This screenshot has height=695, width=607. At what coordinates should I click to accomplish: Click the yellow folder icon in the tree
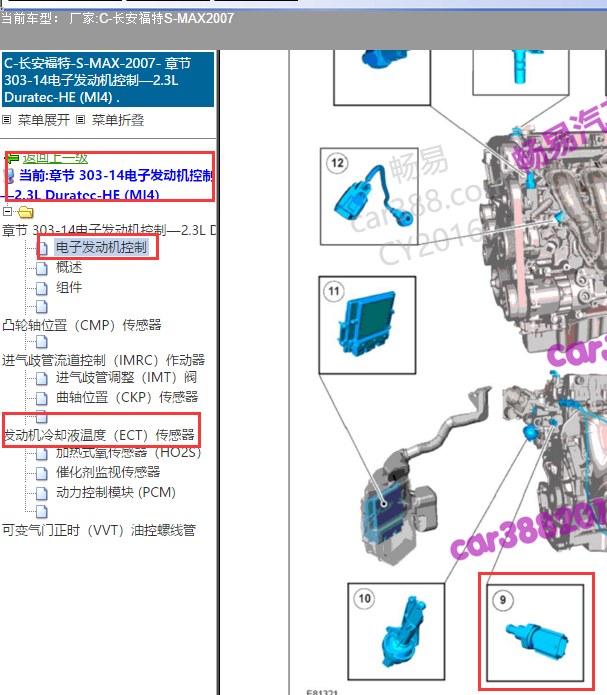click(x=26, y=212)
